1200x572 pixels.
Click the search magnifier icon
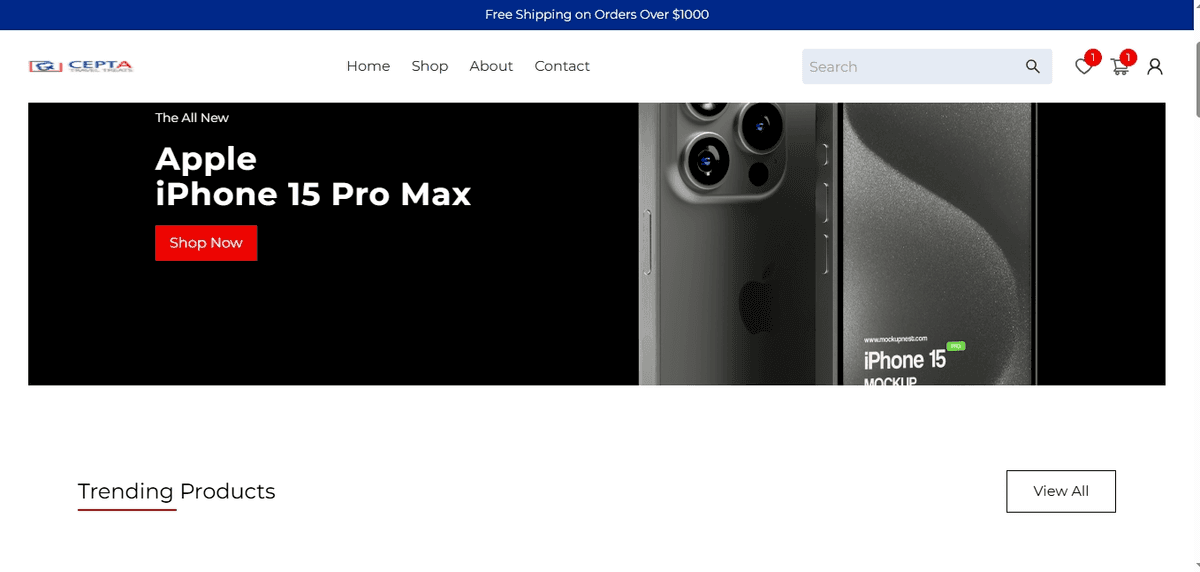1033,67
